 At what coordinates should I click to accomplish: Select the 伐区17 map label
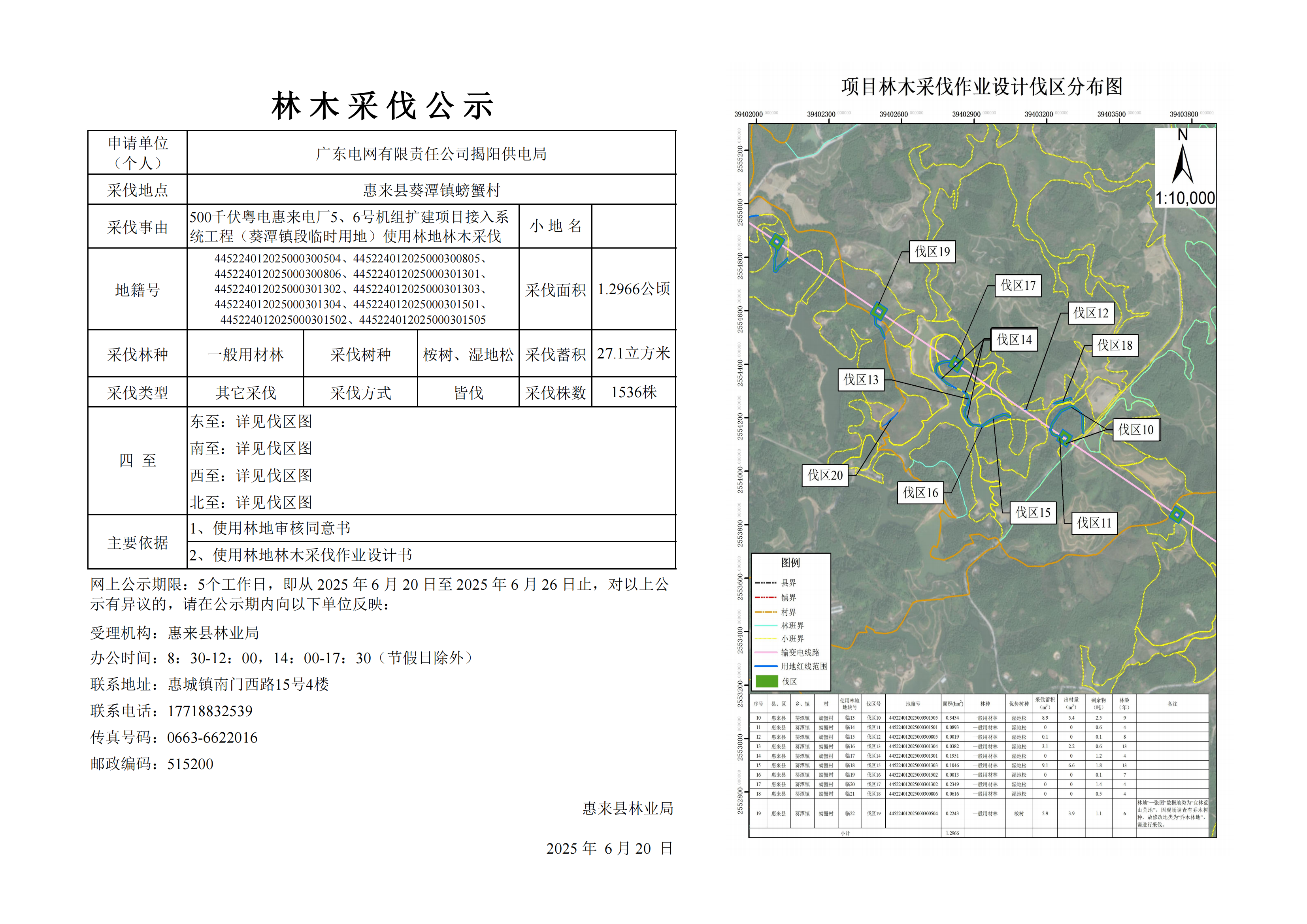coord(1018,285)
